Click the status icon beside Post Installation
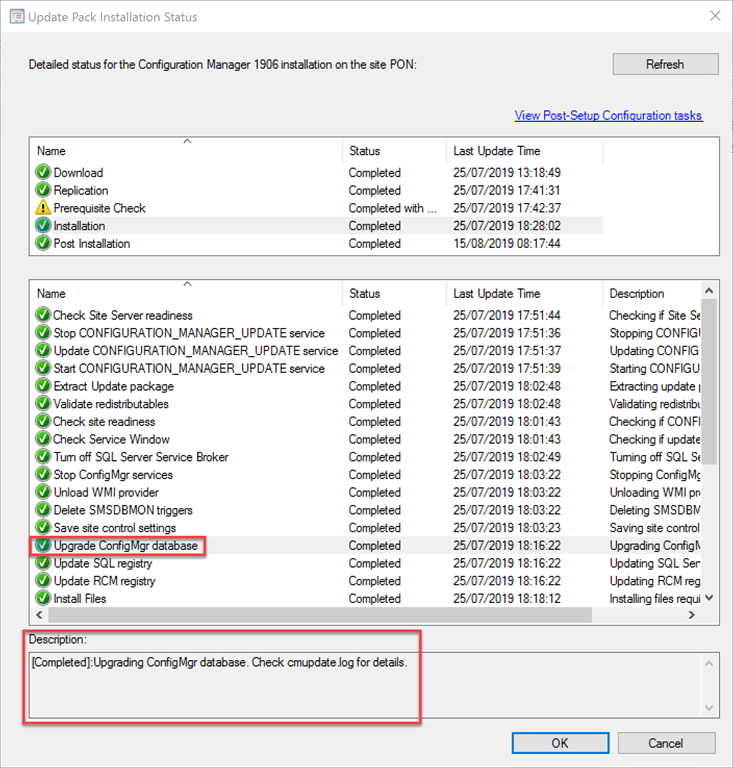Screen dimensions: 733x768 click(x=43, y=244)
